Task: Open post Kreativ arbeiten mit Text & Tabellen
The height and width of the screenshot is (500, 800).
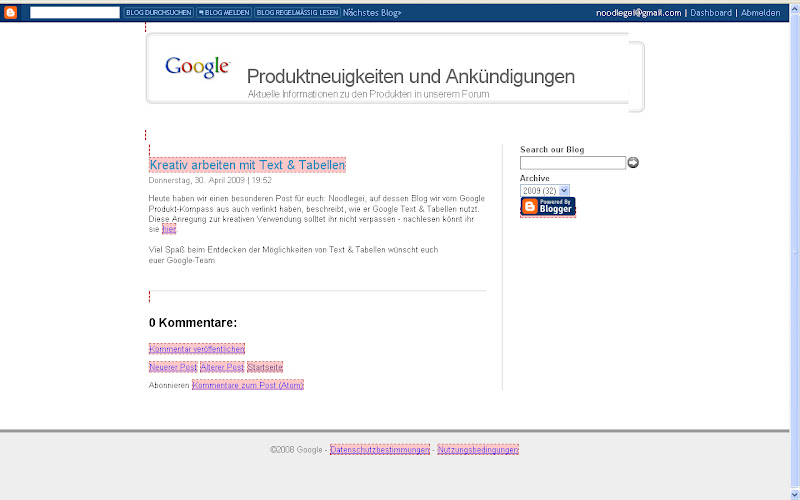Action: 247,165
